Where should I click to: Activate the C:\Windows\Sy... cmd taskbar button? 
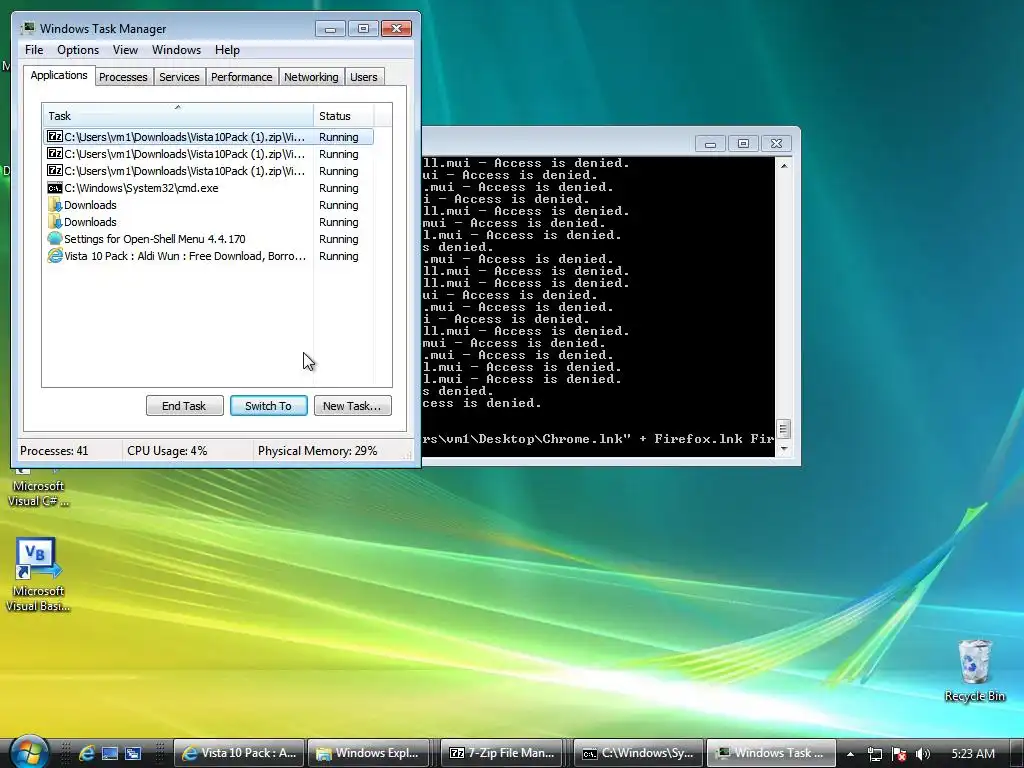[x=638, y=753]
